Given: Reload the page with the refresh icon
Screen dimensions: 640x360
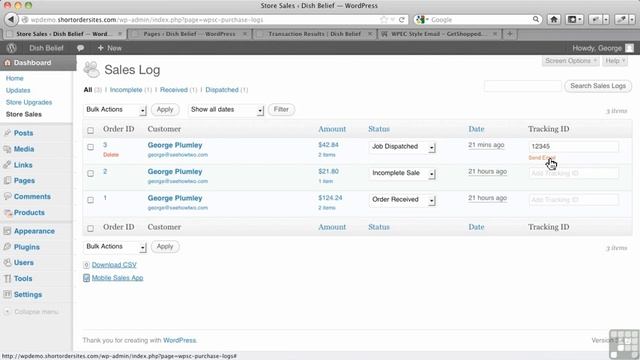Looking at the screenshot, I should (402, 20).
